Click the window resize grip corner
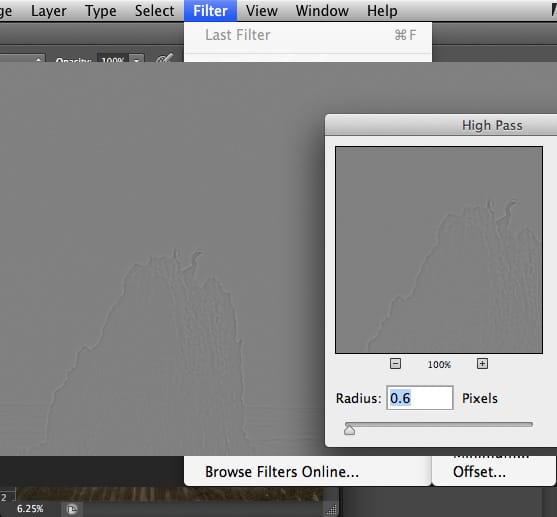 332,510
